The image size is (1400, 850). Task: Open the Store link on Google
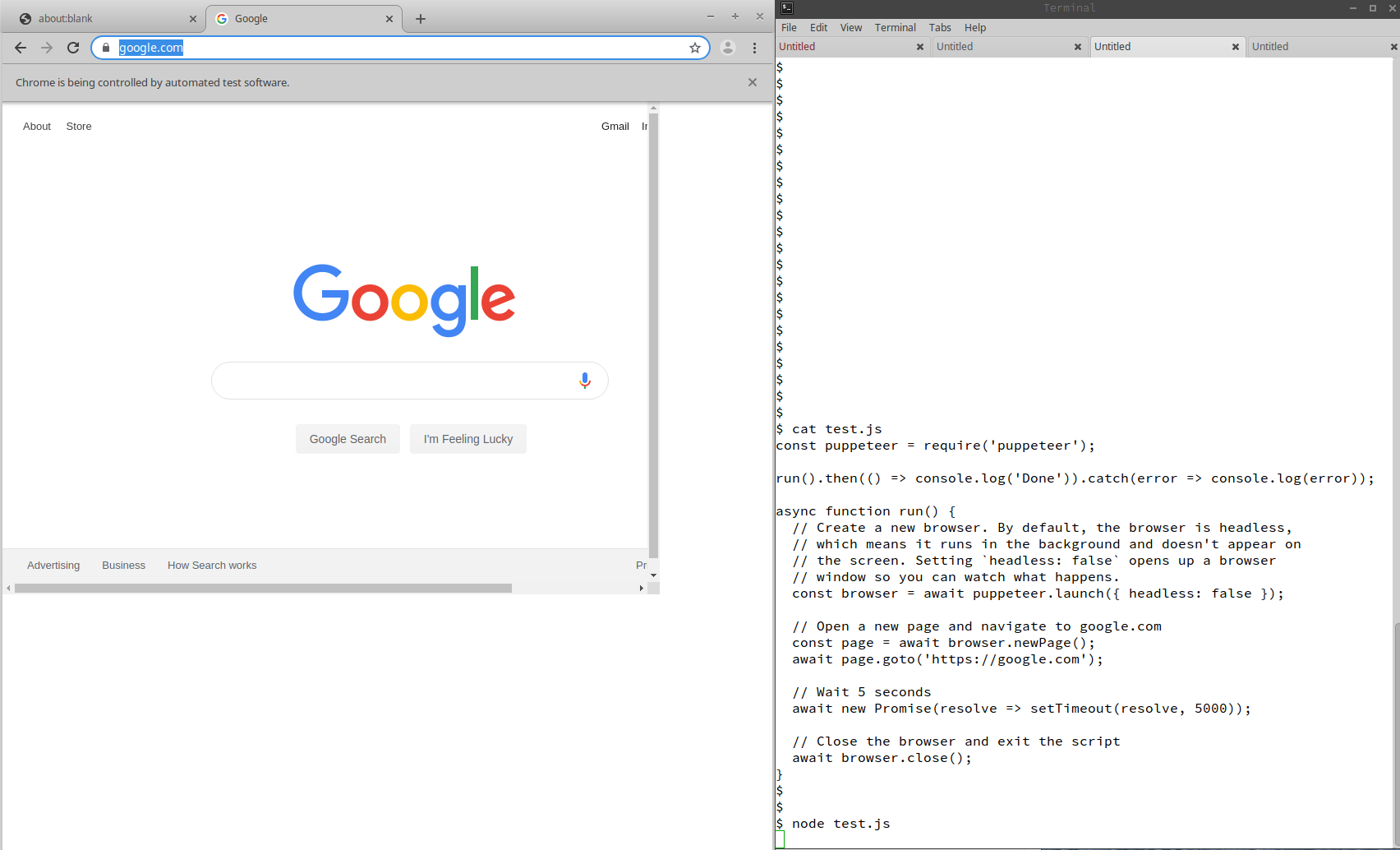79,127
